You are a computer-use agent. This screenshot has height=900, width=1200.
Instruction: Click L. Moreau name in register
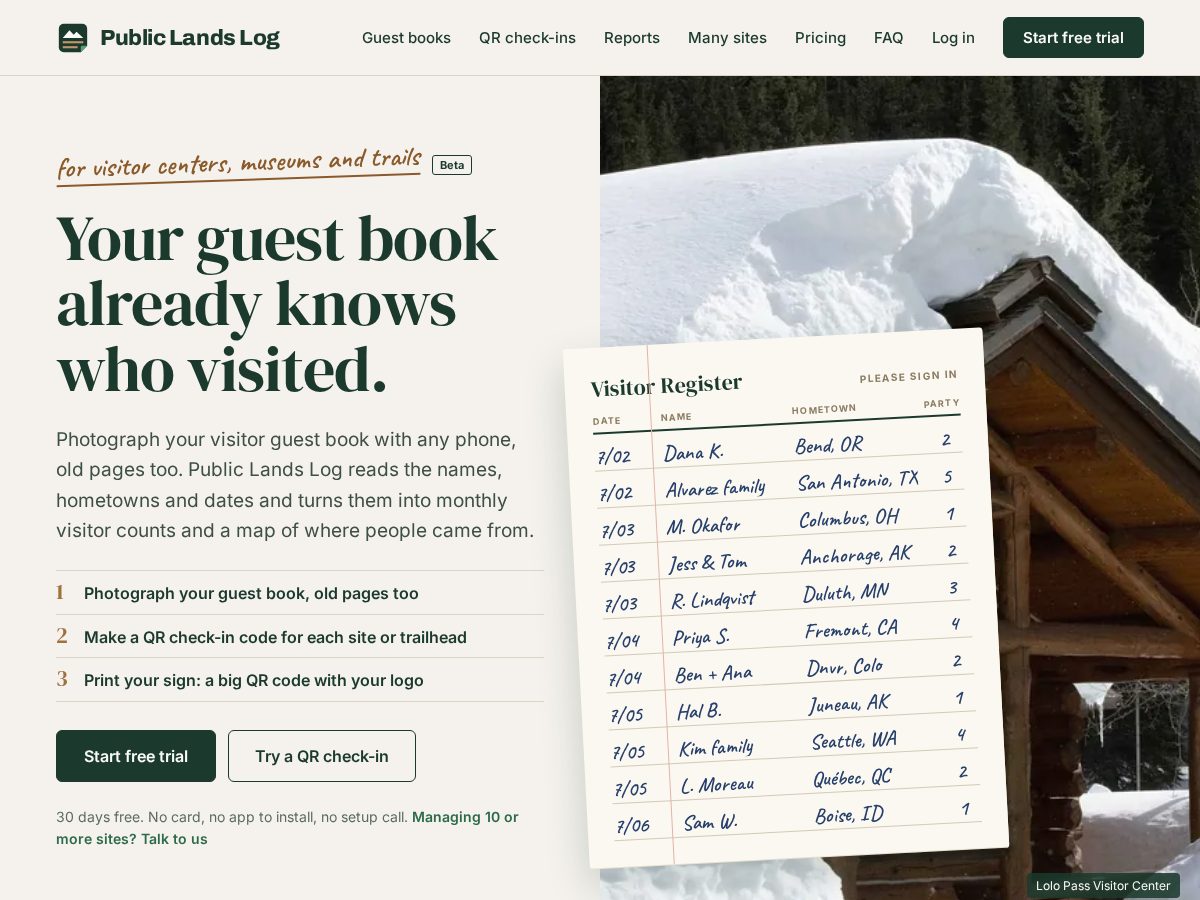click(x=717, y=785)
